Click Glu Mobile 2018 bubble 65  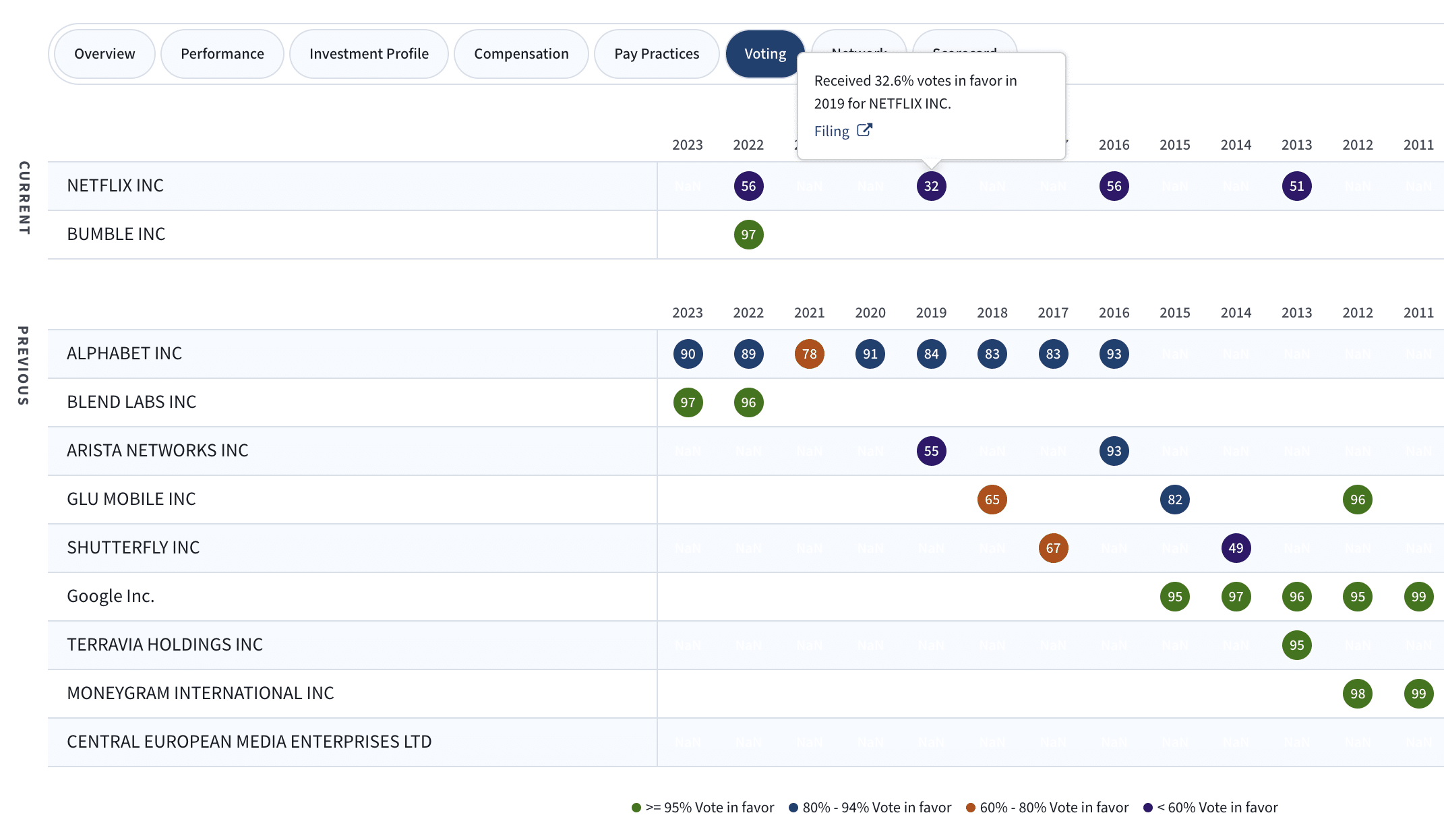pos(992,500)
